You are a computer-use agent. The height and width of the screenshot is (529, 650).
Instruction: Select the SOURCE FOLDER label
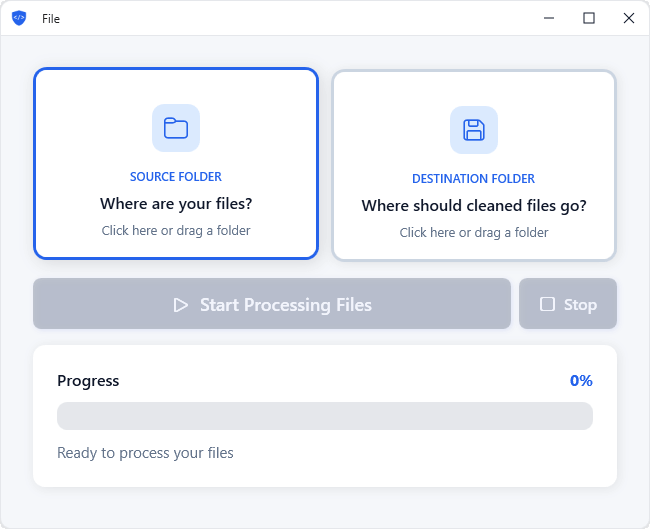[176, 177]
